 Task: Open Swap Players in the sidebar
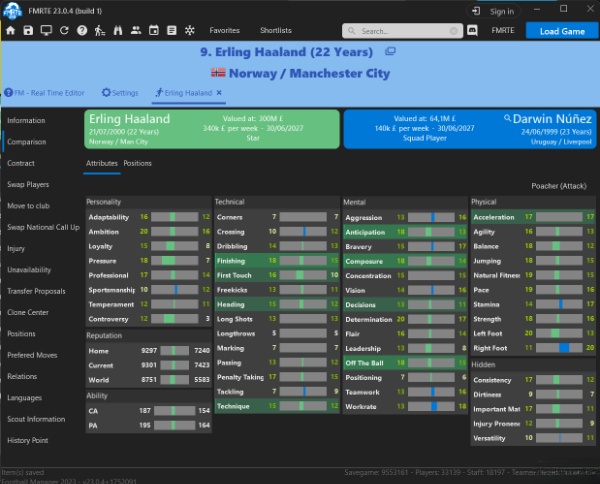[x=28, y=184]
